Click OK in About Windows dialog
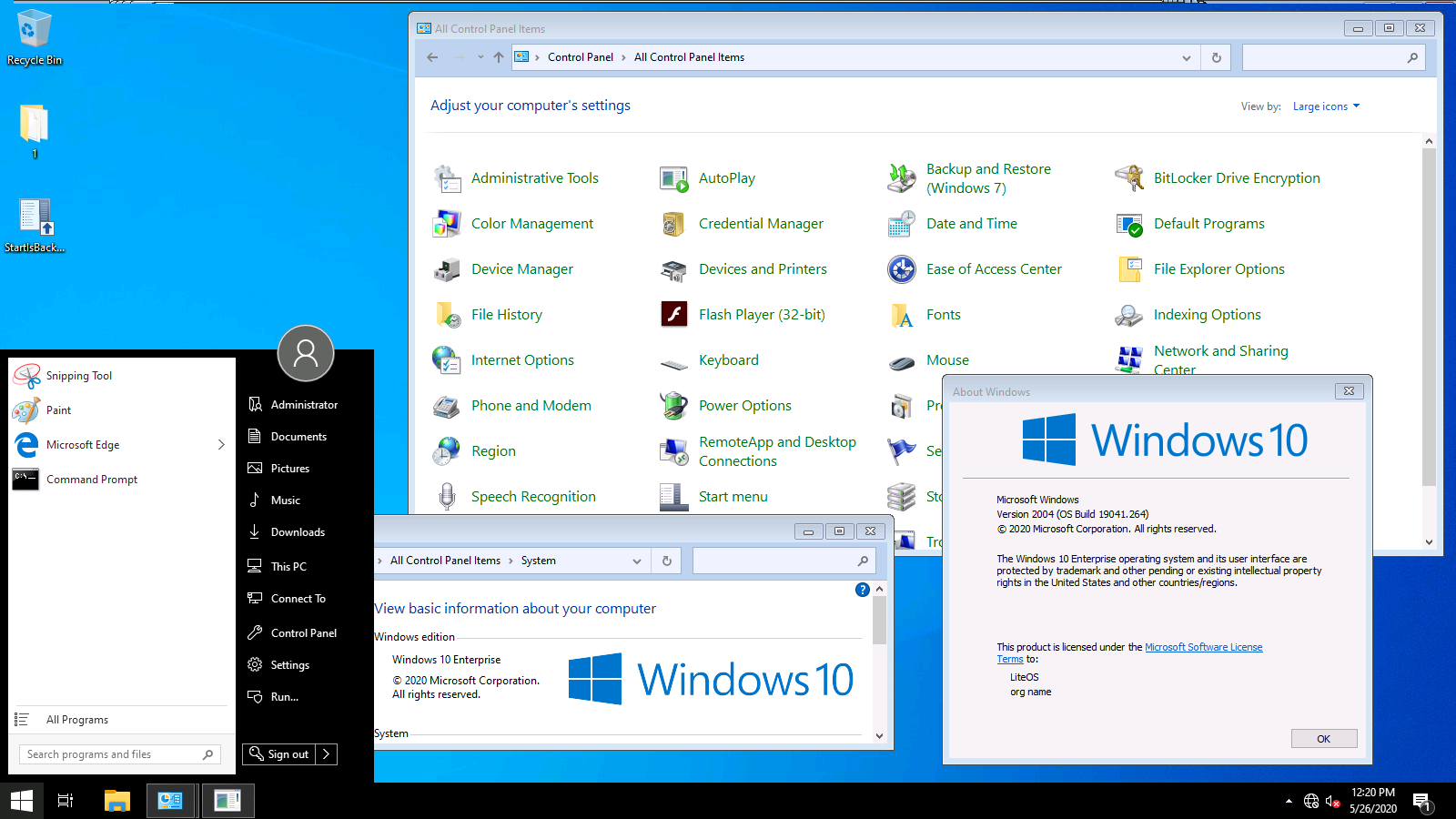 tap(1324, 739)
